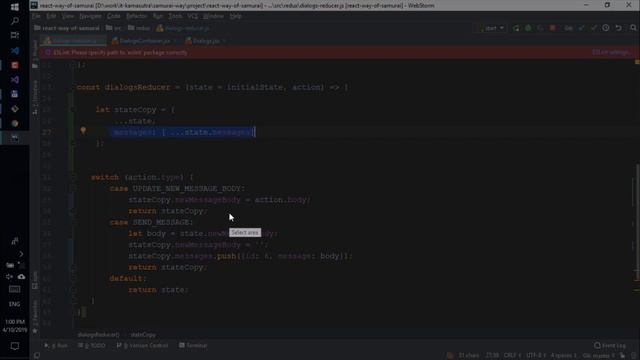640x360 pixels.
Task: Open the npm tool window stripe
Action: pyautogui.click(x=35, y=280)
